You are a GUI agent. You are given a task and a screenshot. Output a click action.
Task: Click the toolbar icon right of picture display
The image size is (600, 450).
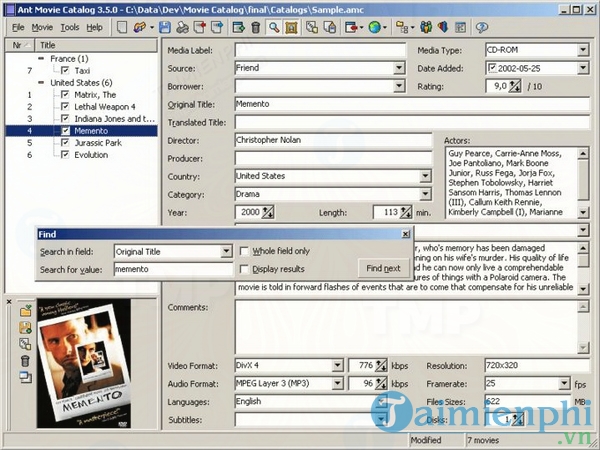click(312, 28)
